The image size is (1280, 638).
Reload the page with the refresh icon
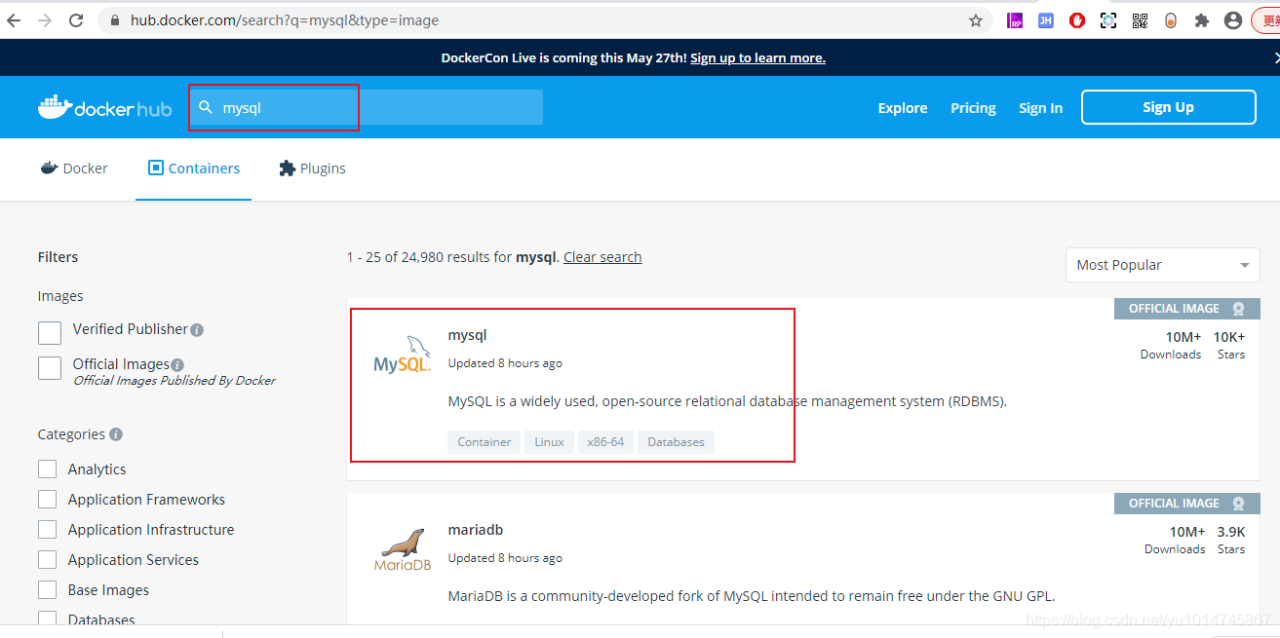76,20
